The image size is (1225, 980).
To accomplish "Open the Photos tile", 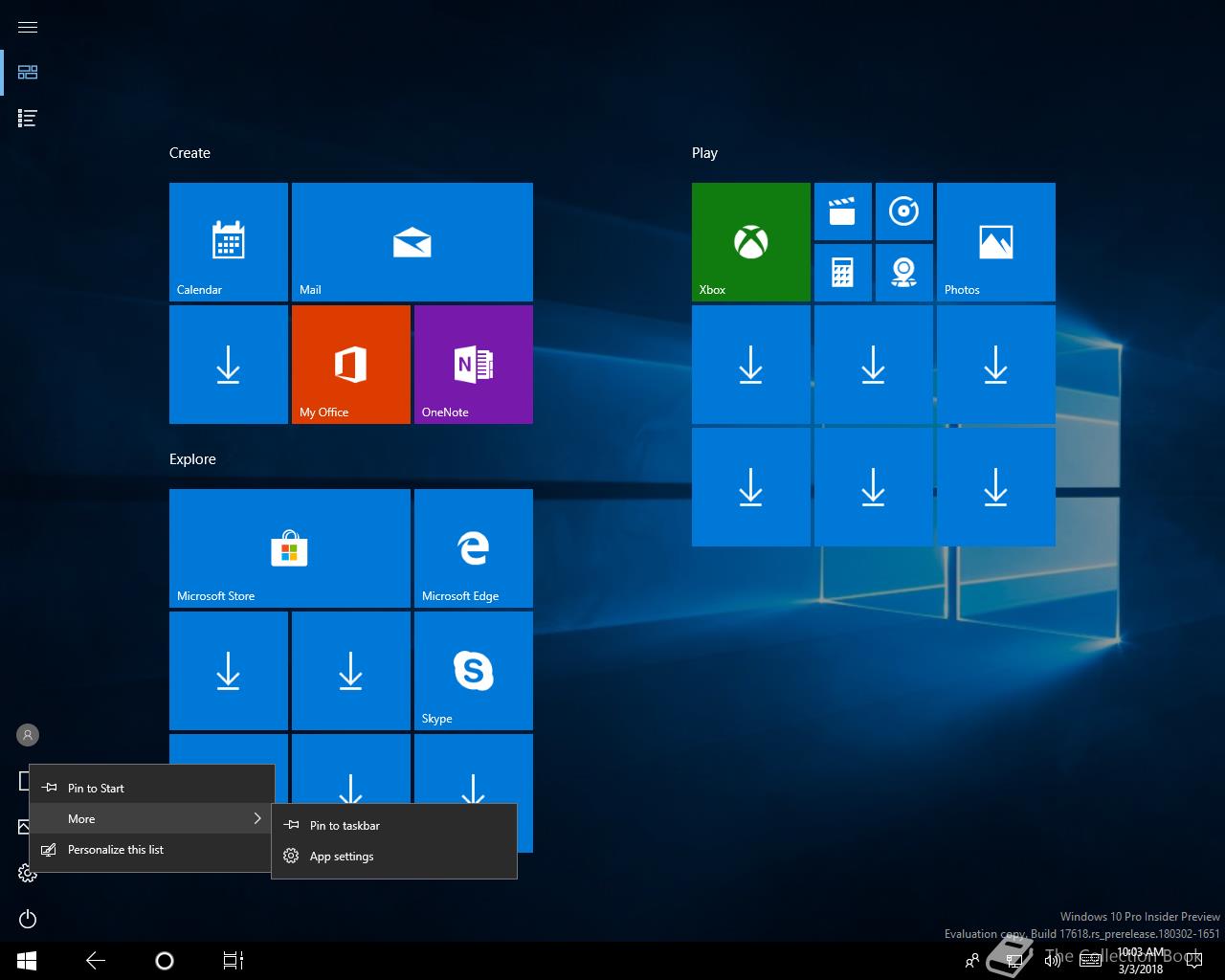I will tap(996, 242).
